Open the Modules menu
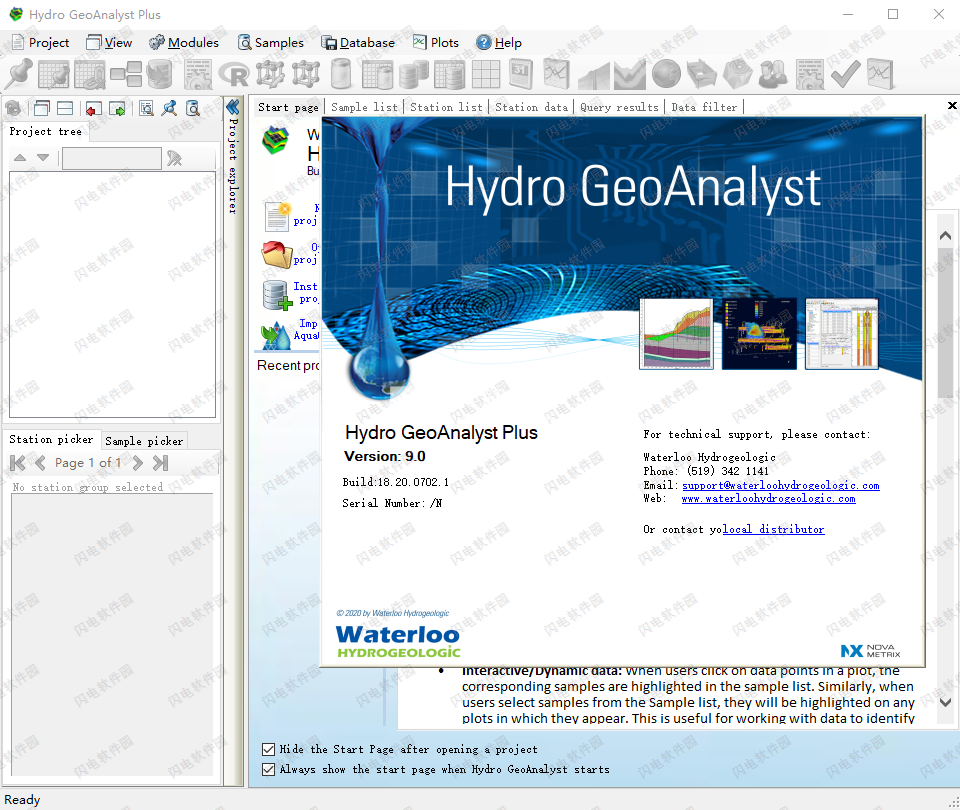Screen dimensions: 960x810 click(x=184, y=43)
